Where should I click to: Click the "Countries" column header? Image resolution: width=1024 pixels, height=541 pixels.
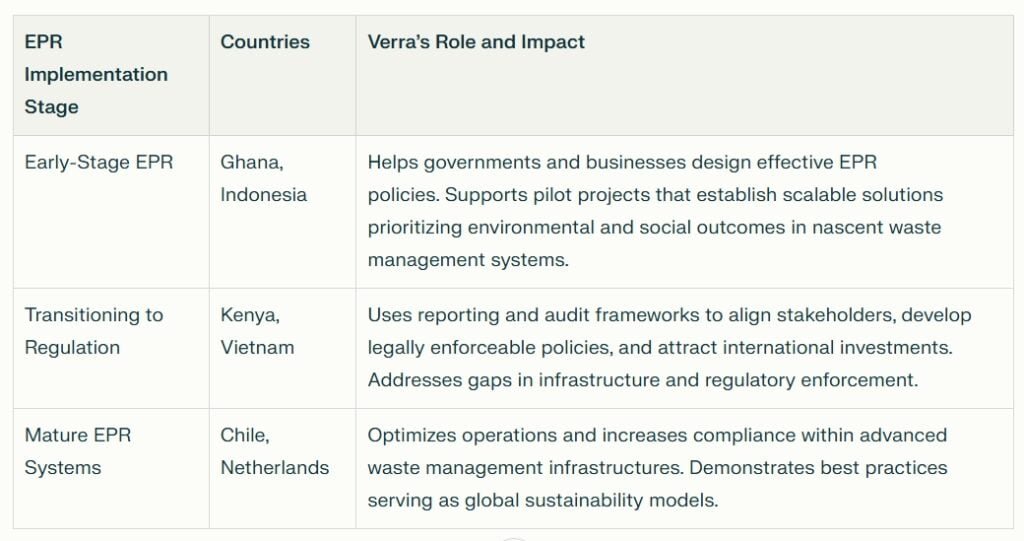[x=265, y=42]
